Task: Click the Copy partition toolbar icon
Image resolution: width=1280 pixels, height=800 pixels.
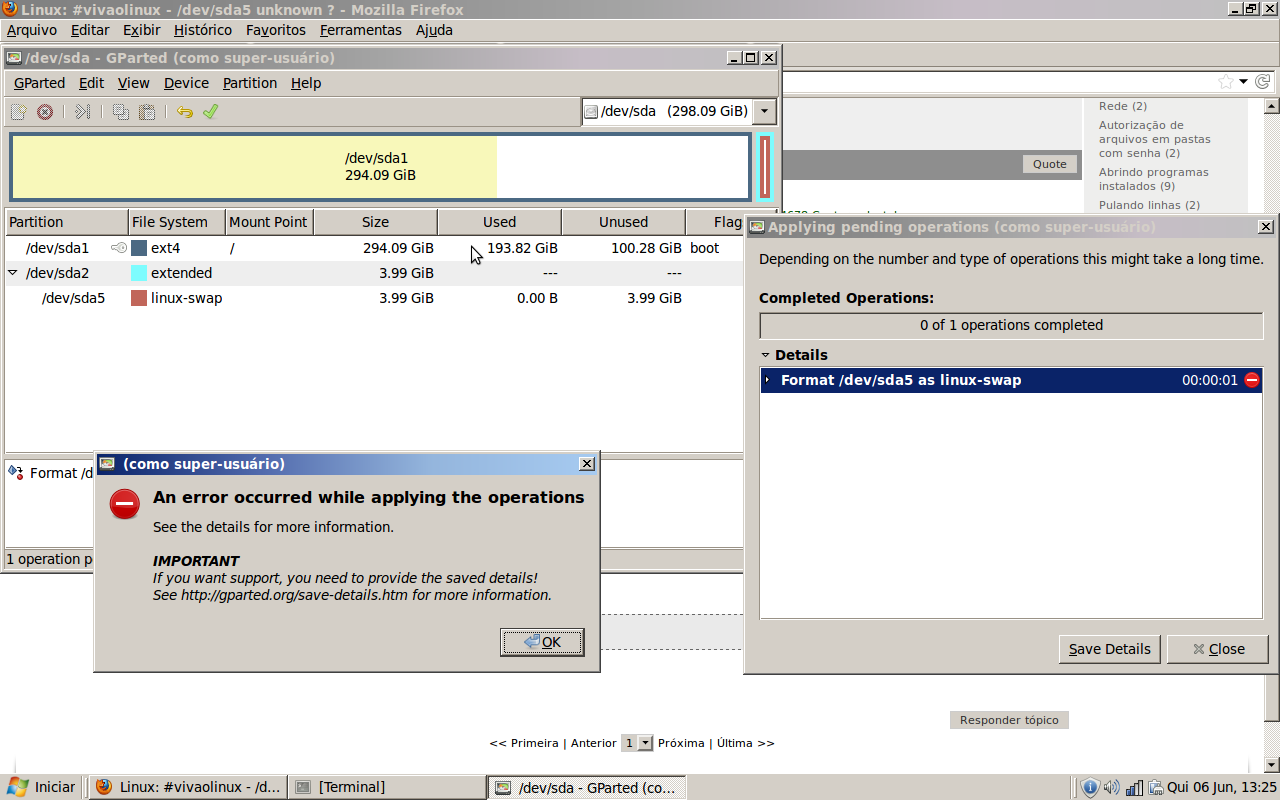Action: (121, 112)
